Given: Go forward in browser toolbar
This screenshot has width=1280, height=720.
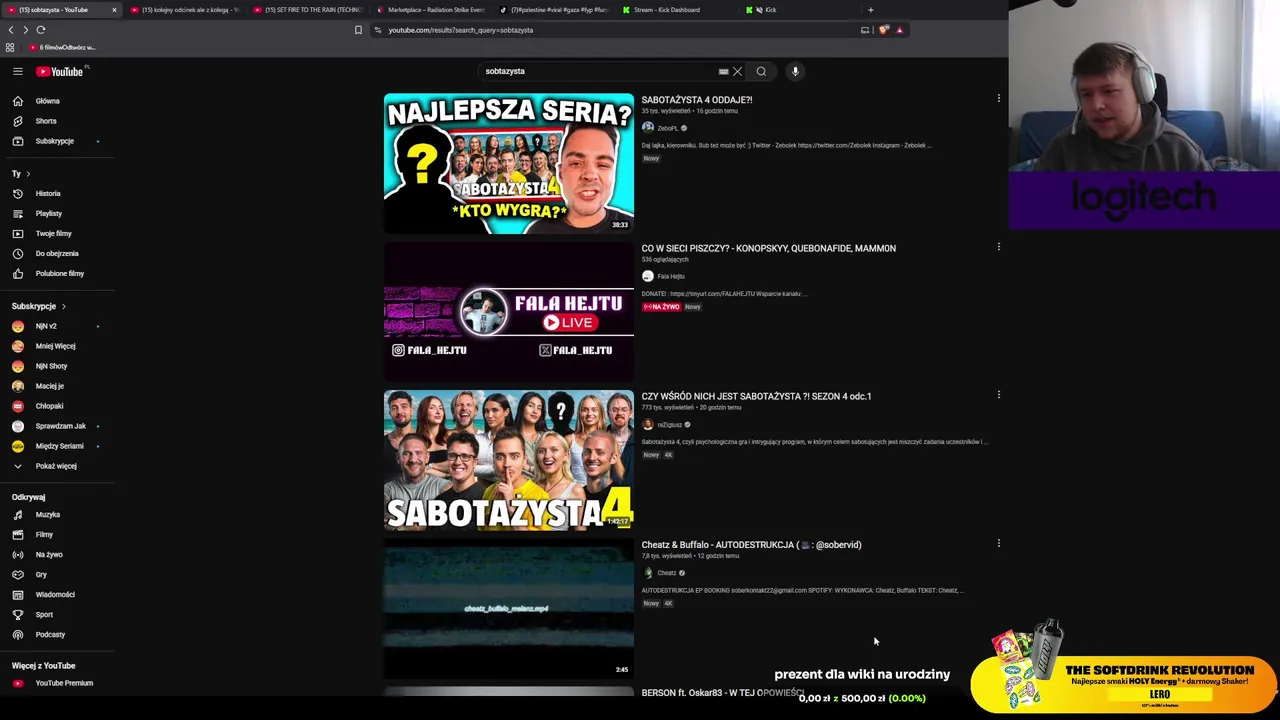Looking at the screenshot, I should [25, 30].
